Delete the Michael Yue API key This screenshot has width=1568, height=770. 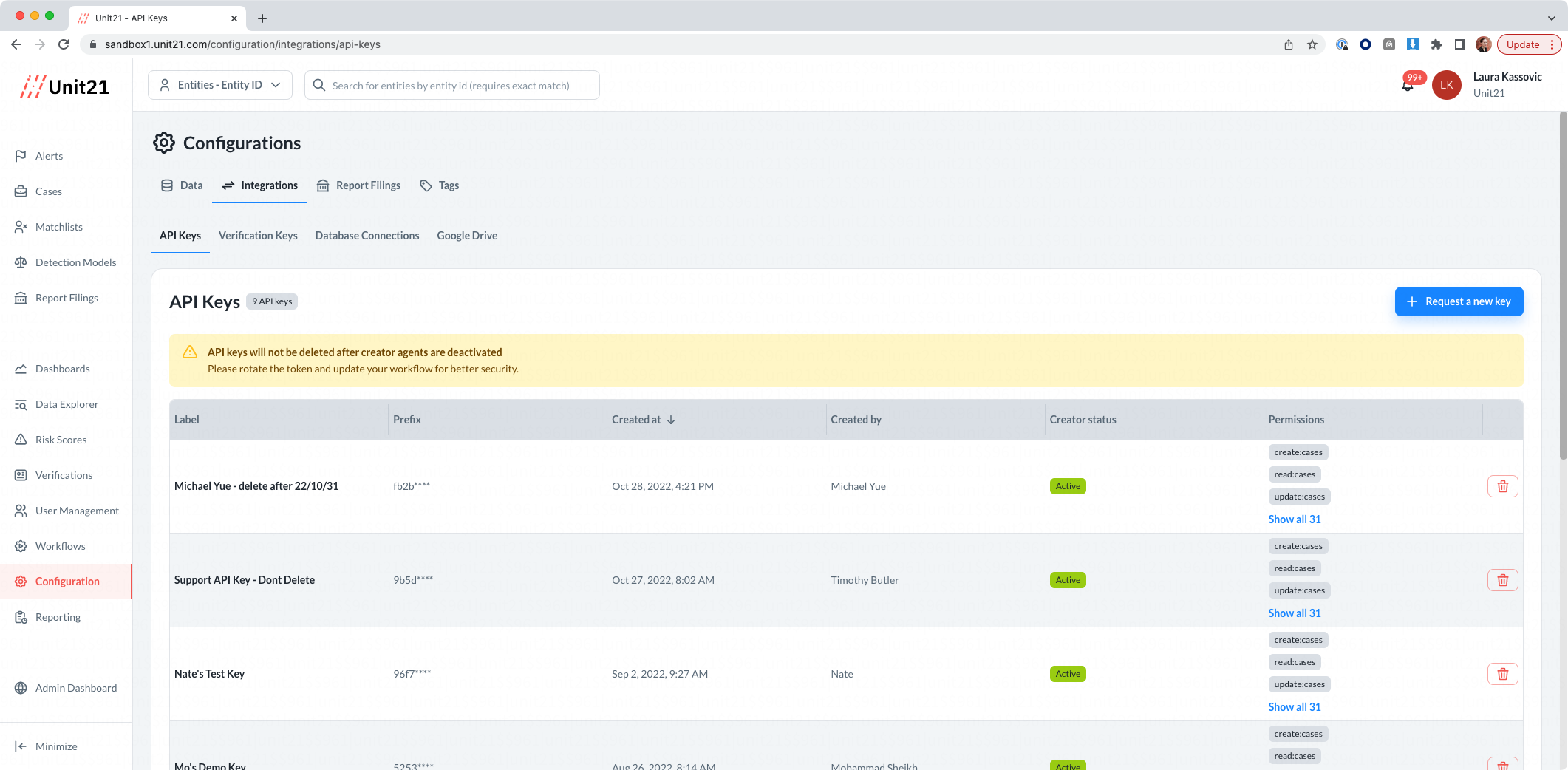click(x=1502, y=486)
